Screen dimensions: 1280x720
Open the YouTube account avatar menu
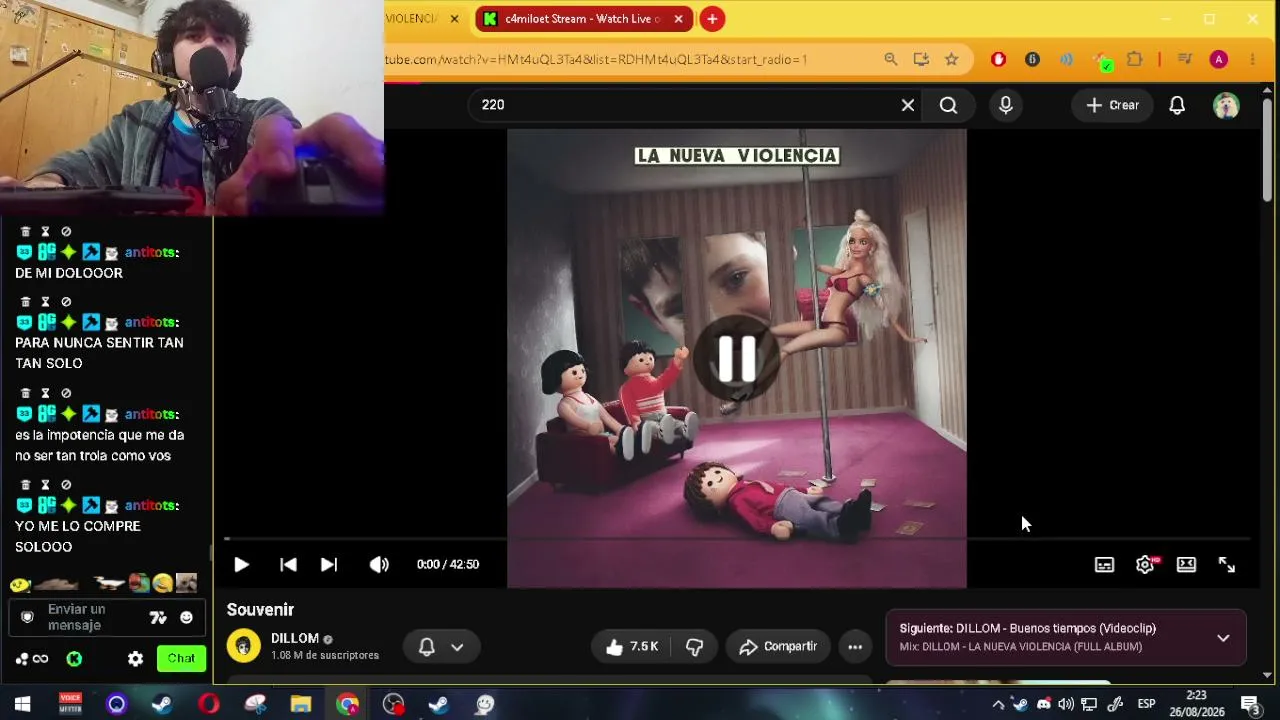(x=1226, y=105)
